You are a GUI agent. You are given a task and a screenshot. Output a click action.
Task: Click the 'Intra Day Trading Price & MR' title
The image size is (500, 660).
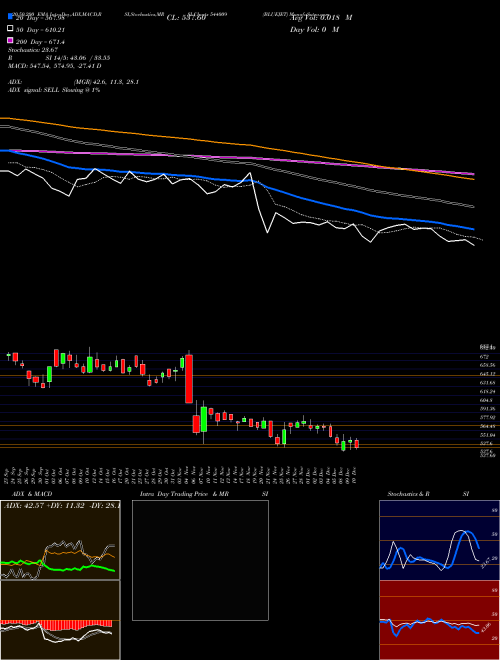point(184,494)
